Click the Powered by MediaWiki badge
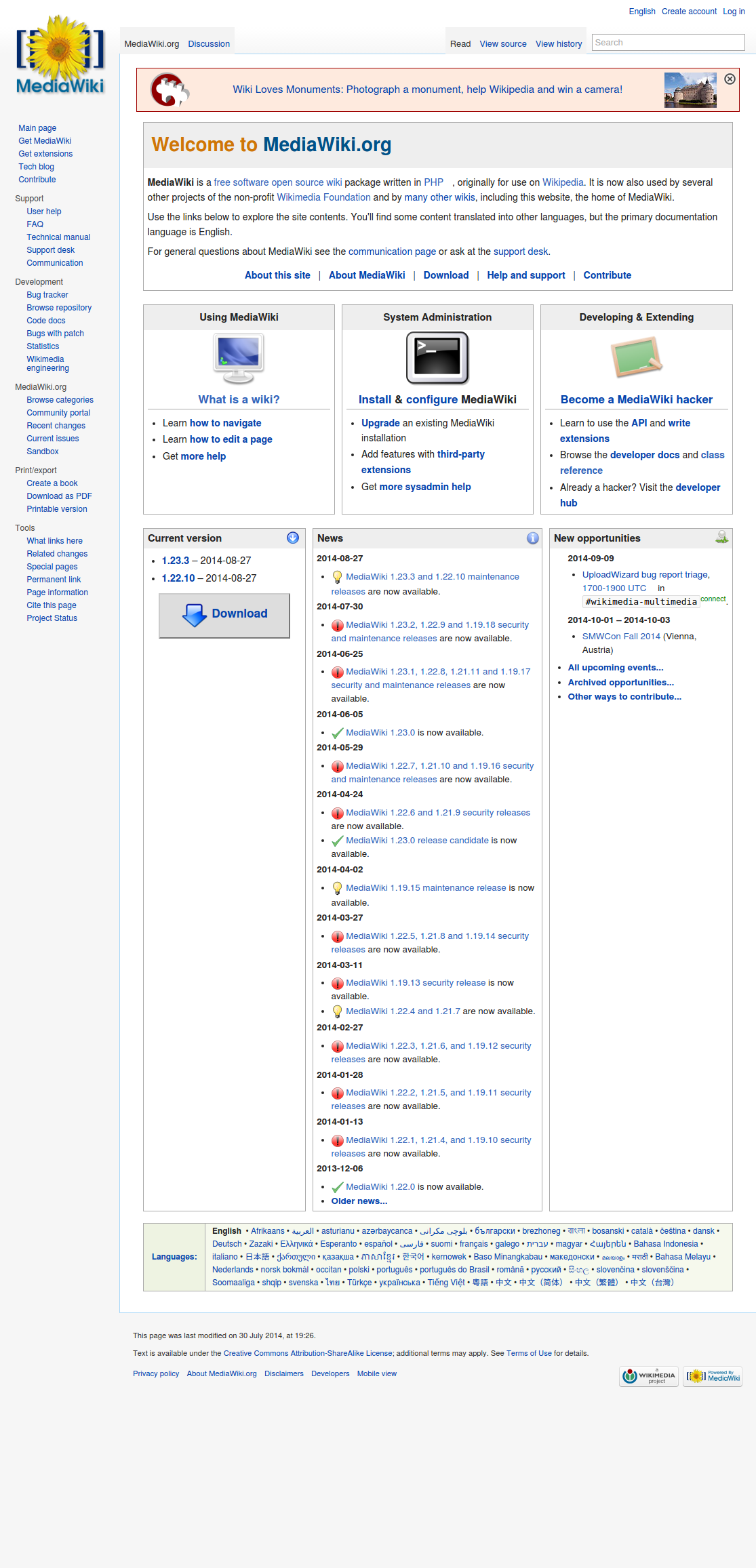756x1568 pixels. coord(713,1376)
